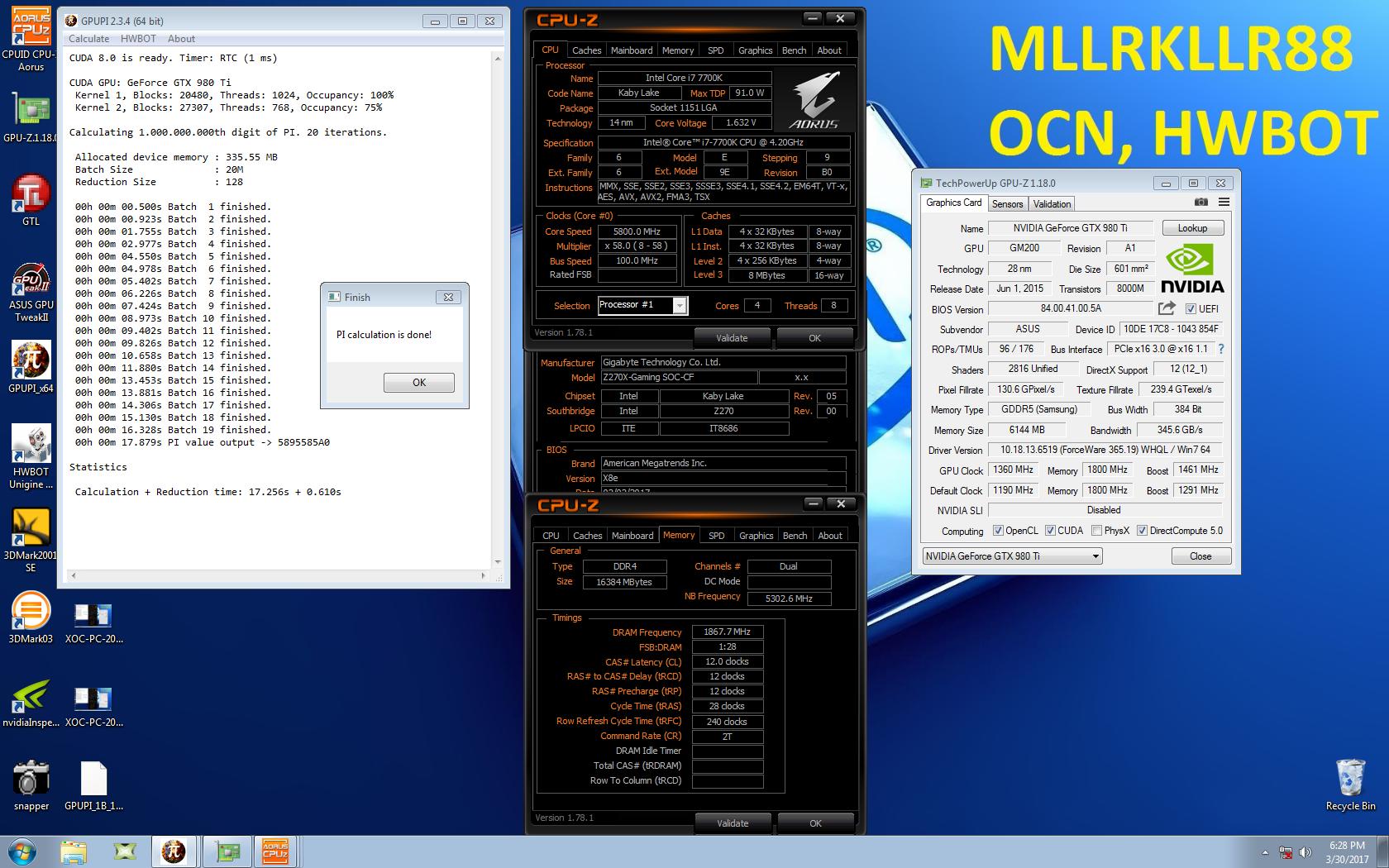Open the Recycle Bin
1389x868 pixels.
point(1350,785)
